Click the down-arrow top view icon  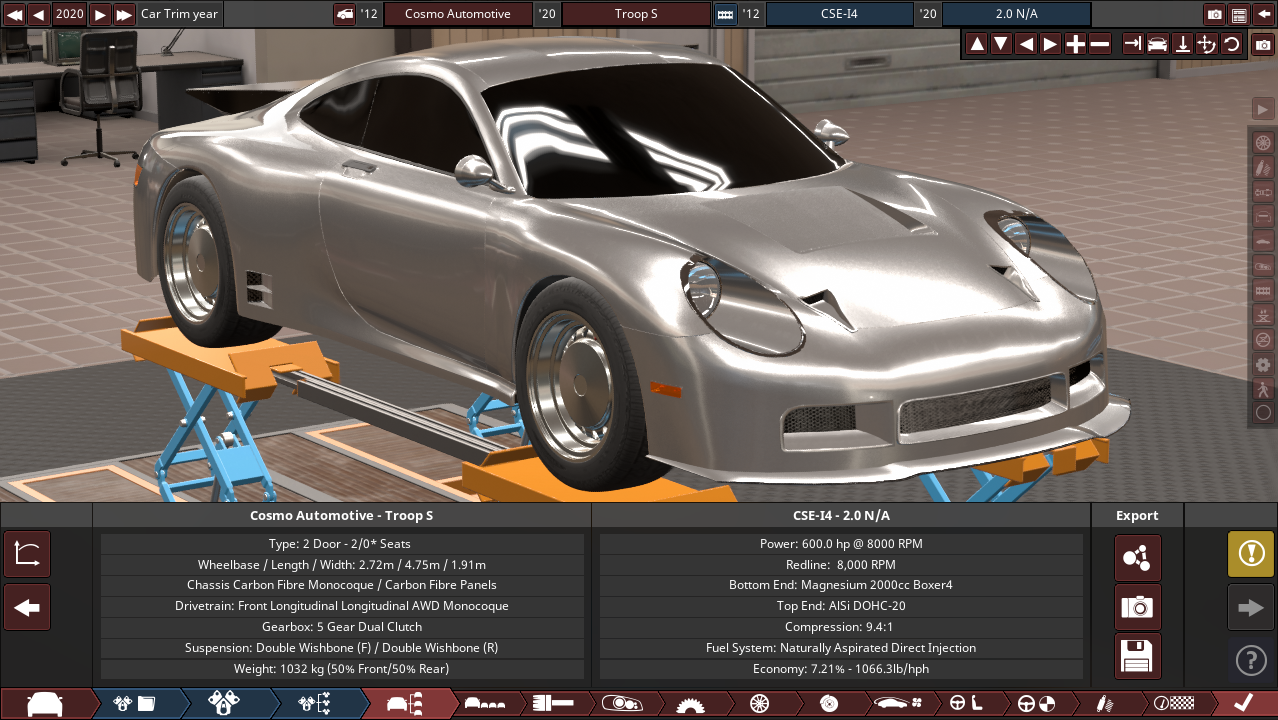click(1182, 44)
